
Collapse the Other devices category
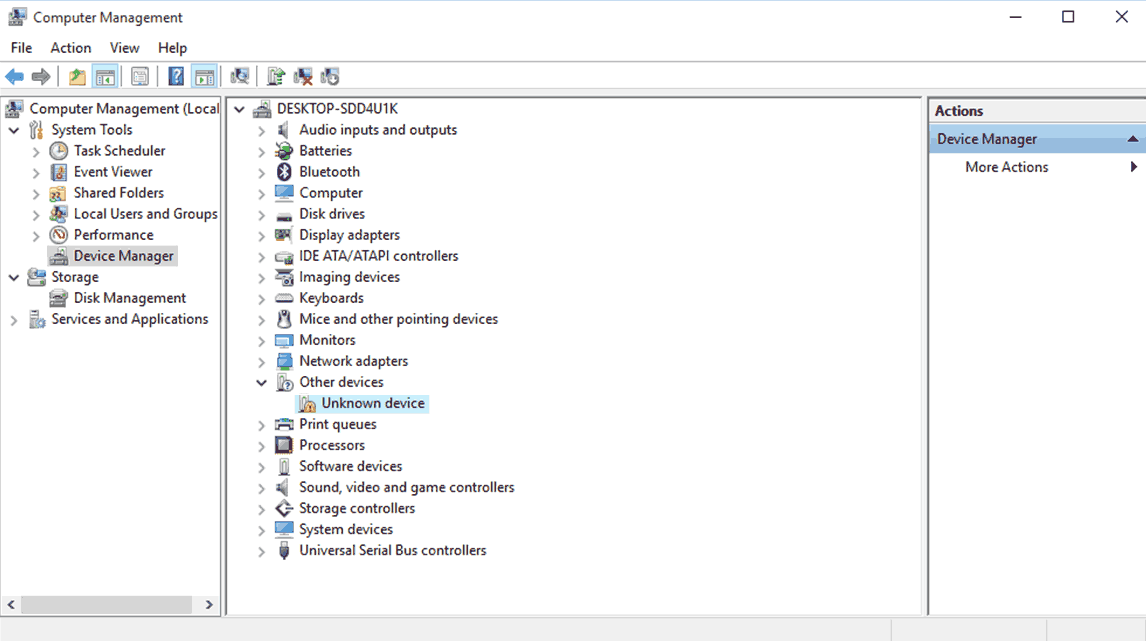[x=261, y=382]
